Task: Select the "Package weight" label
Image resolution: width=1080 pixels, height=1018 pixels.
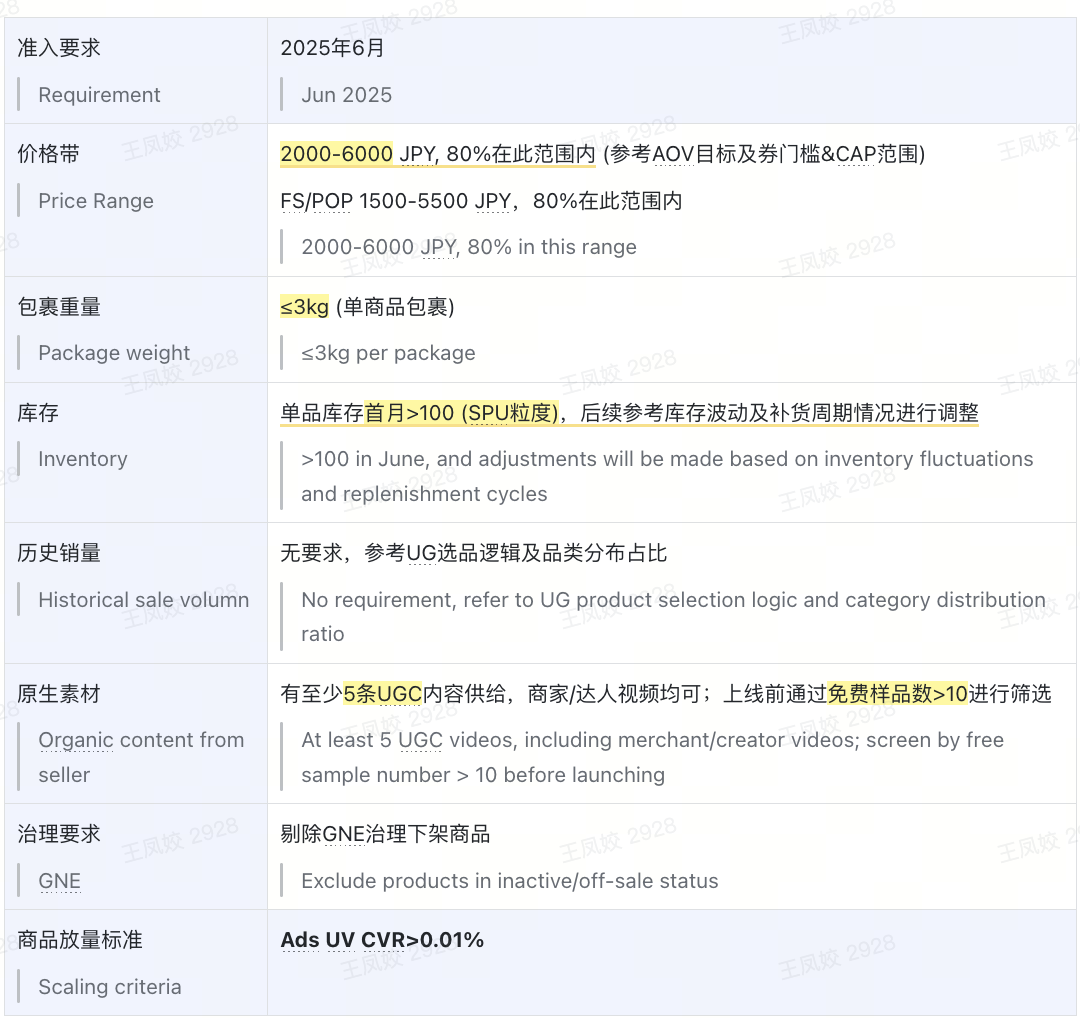Action: point(114,353)
